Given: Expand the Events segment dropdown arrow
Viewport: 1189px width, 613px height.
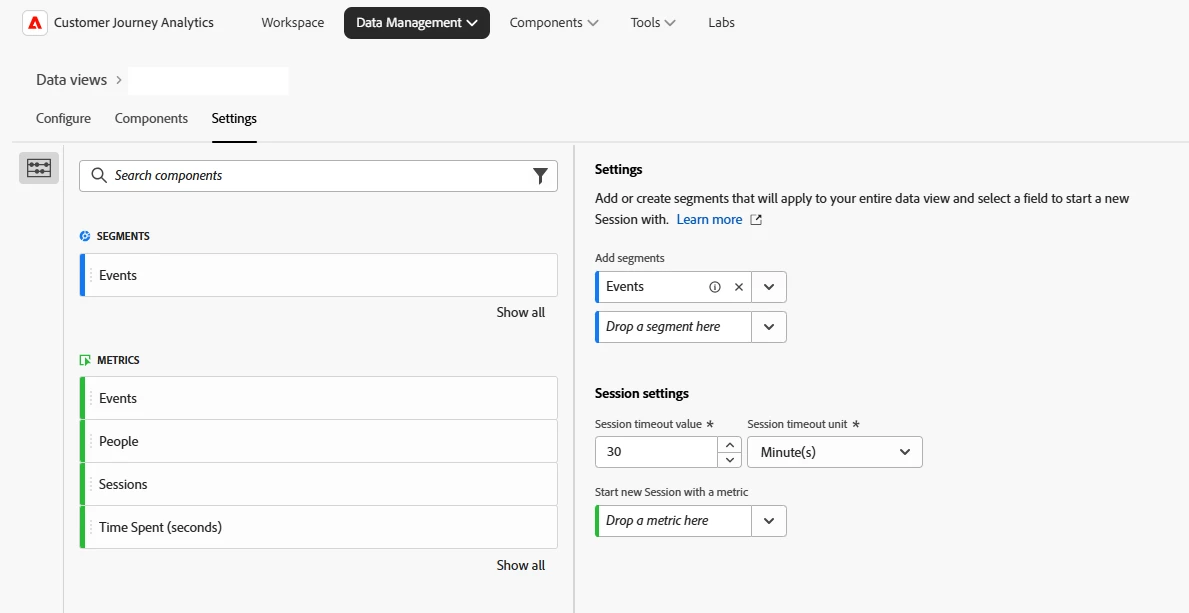Looking at the screenshot, I should coord(769,287).
